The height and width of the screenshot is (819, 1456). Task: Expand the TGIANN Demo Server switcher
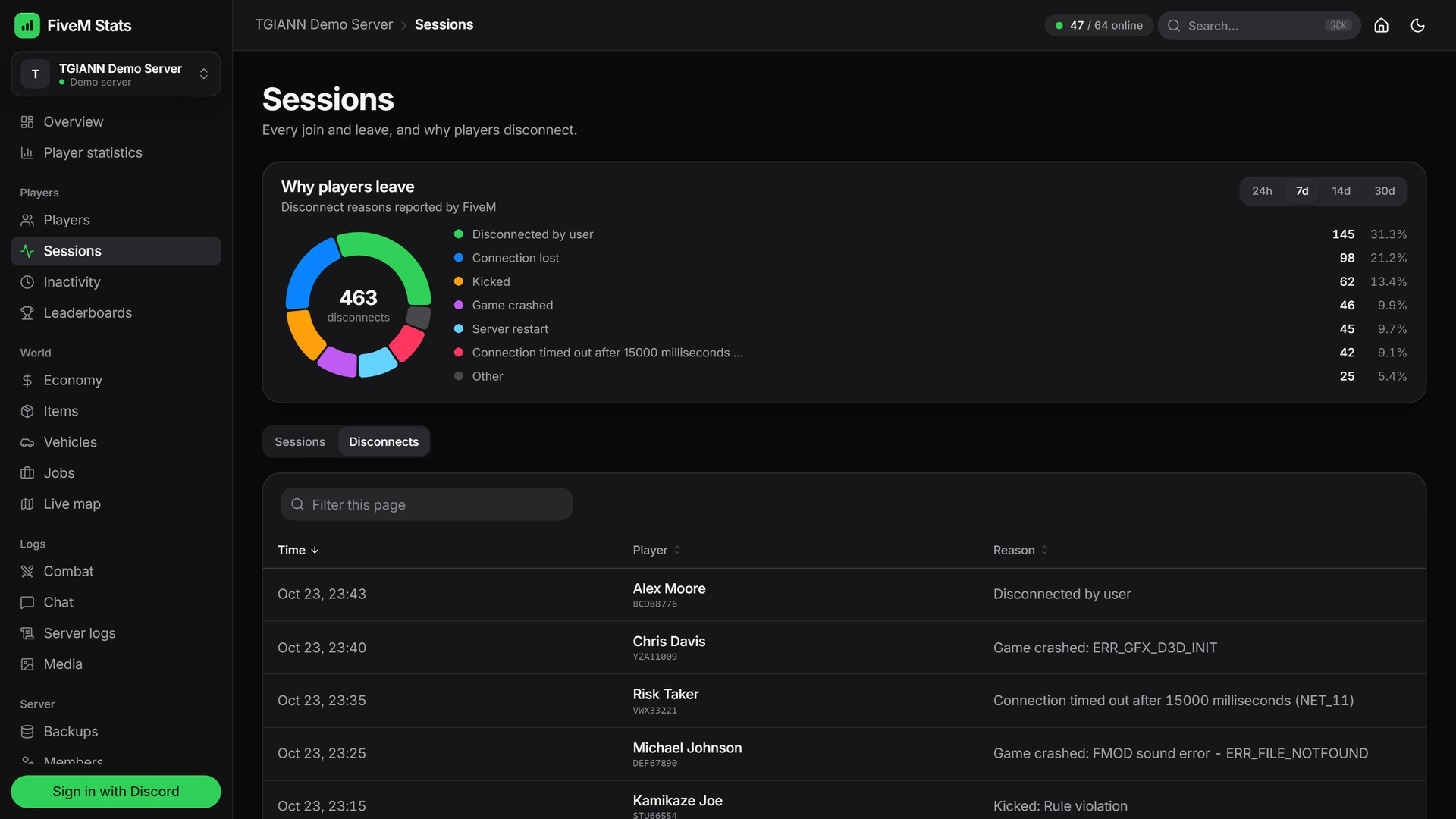click(116, 74)
